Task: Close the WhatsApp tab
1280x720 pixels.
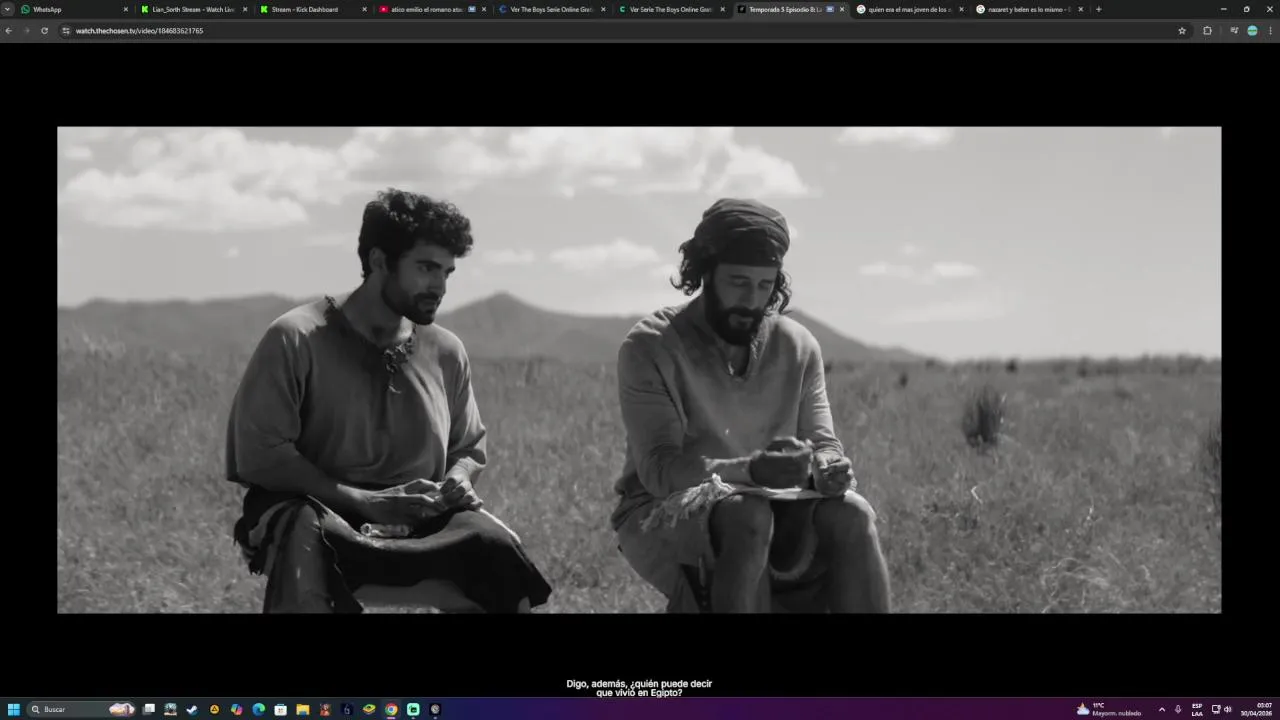Action: coord(126,9)
